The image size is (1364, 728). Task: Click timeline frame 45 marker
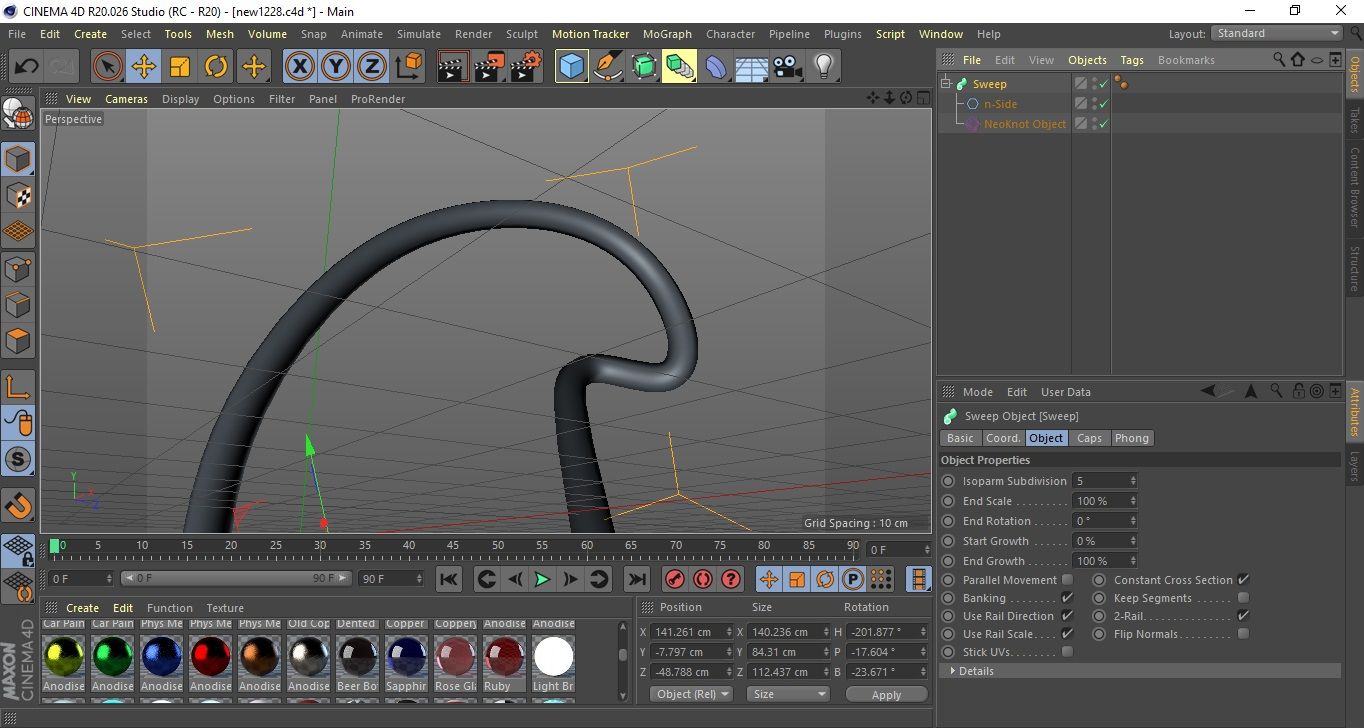click(453, 546)
